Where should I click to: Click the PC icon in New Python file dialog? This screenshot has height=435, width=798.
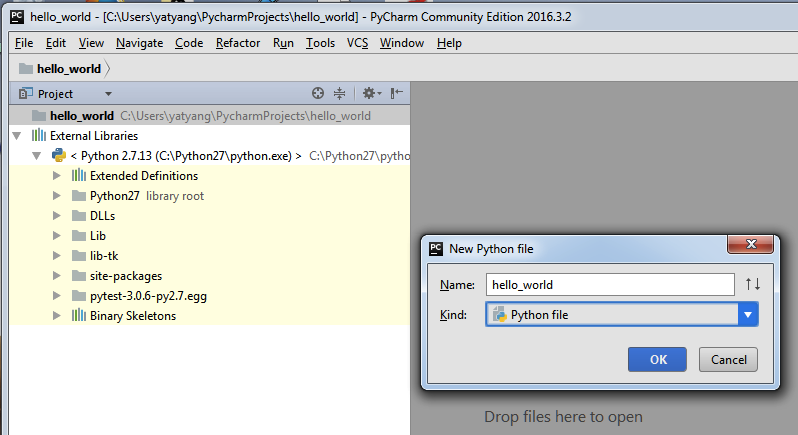[x=436, y=248]
